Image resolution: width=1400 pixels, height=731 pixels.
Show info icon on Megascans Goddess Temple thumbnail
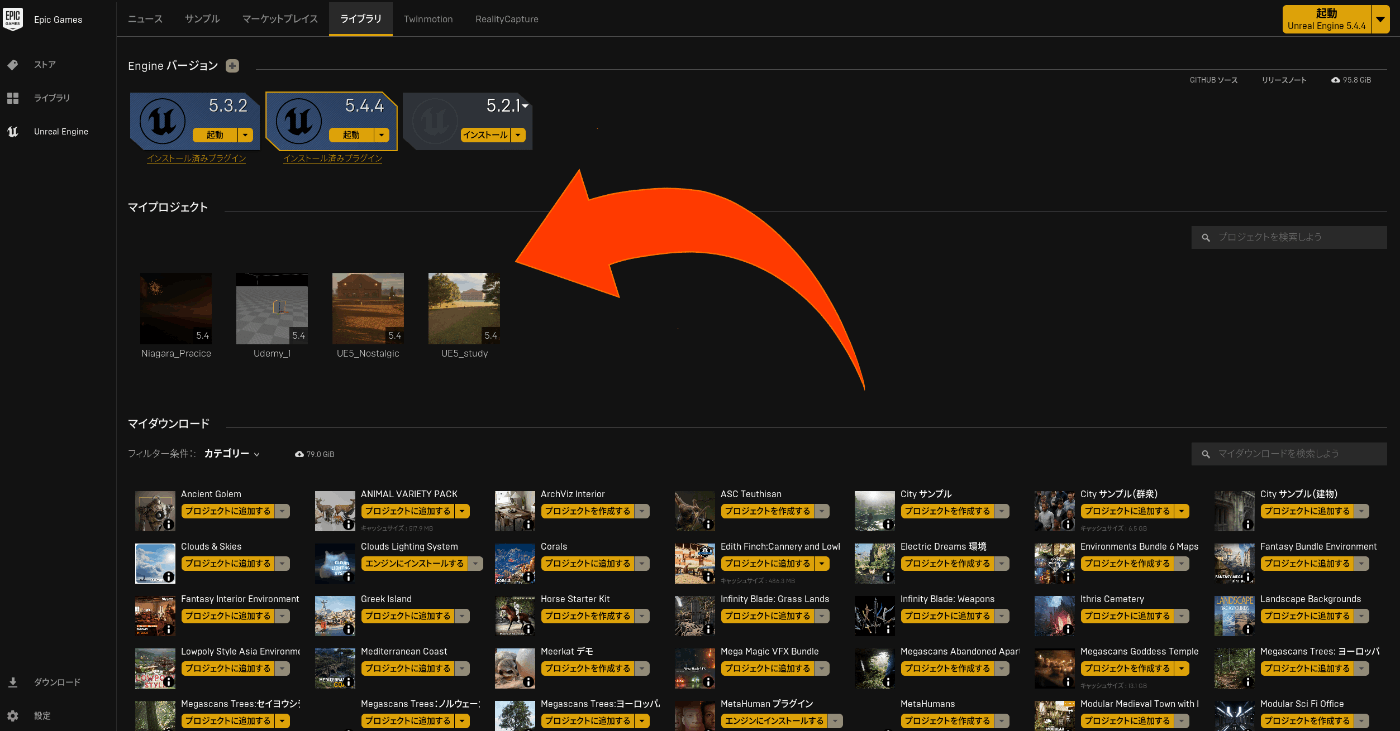pyautogui.click(x=1069, y=682)
